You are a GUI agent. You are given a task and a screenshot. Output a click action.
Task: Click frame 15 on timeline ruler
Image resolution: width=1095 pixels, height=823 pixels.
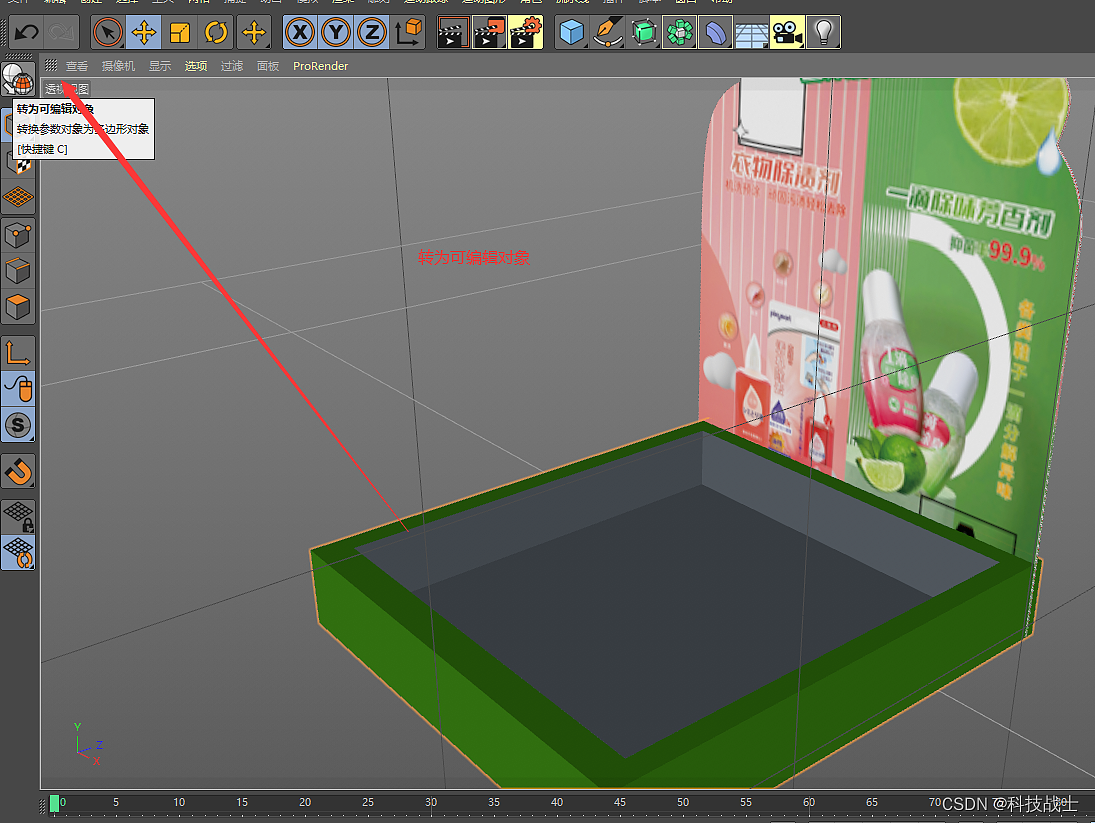pos(242,803)
